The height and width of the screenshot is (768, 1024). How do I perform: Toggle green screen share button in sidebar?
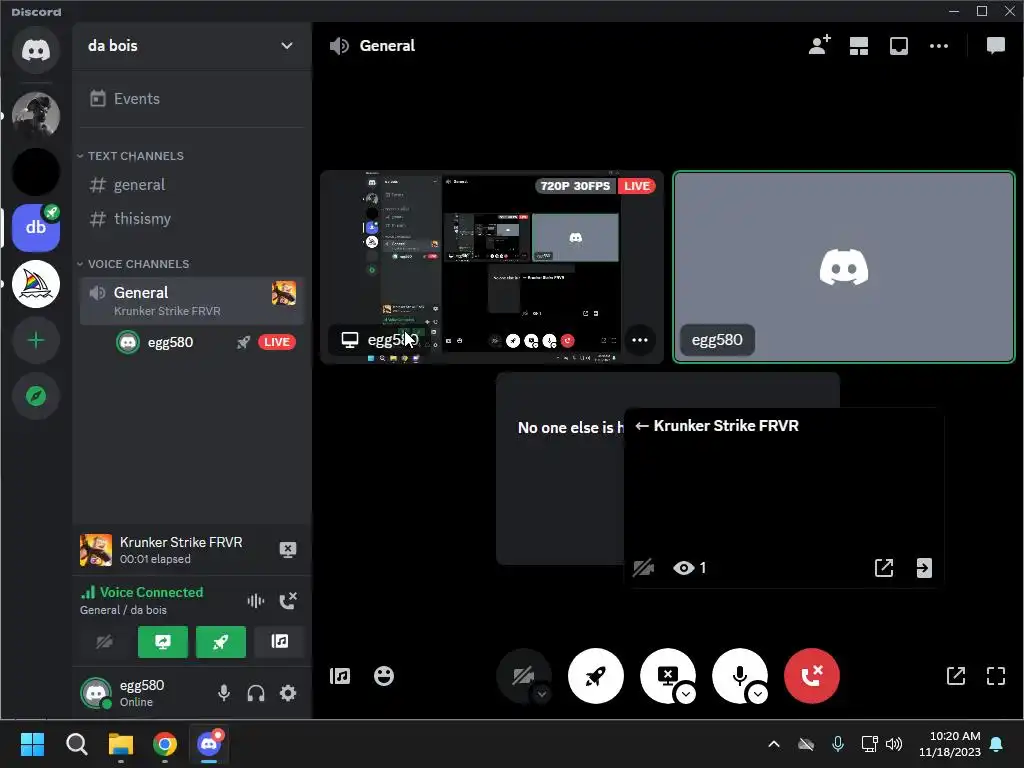click(x=163, y=642)
